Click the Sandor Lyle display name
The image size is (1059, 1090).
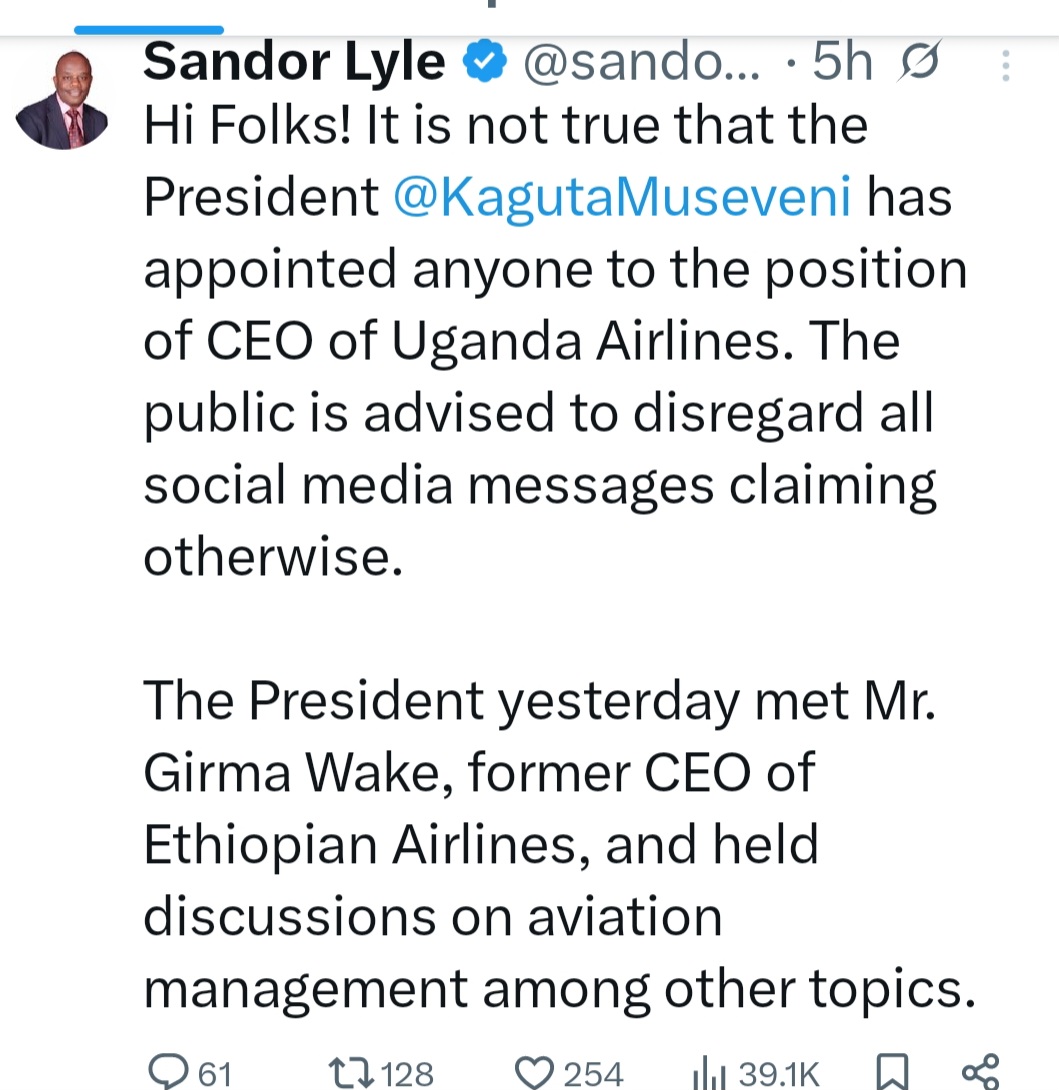point(294,64)
